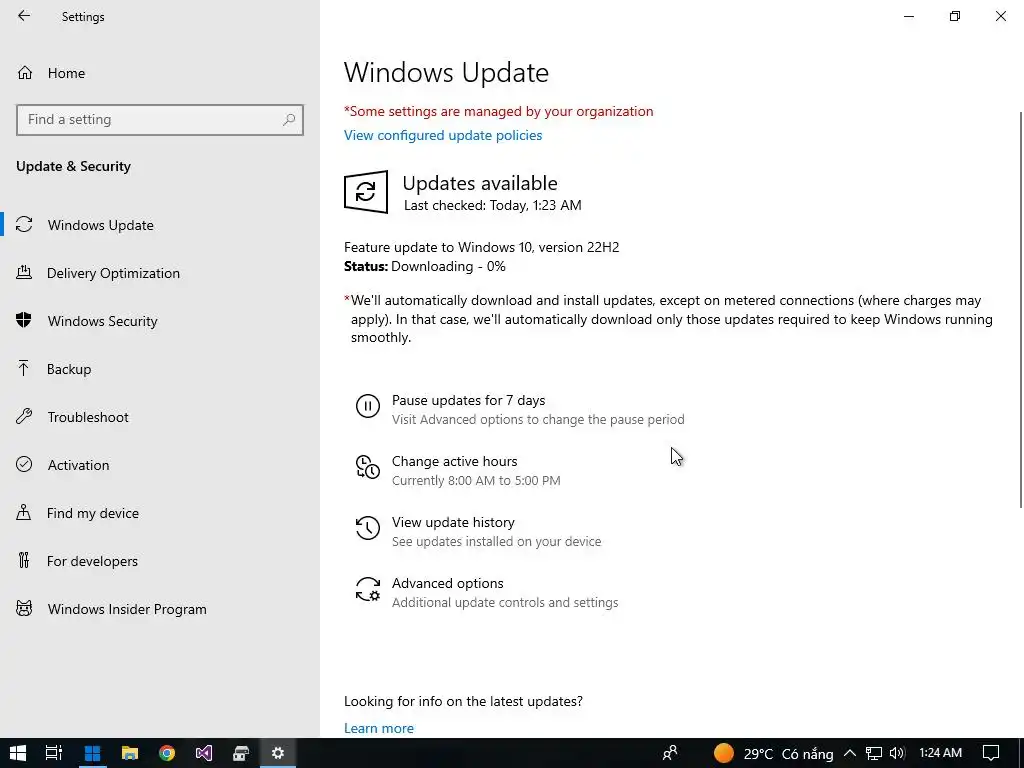Open Advanced options
Viewport: 1024px width, 768px height.
pyautogui.click(x=487, y=592)
